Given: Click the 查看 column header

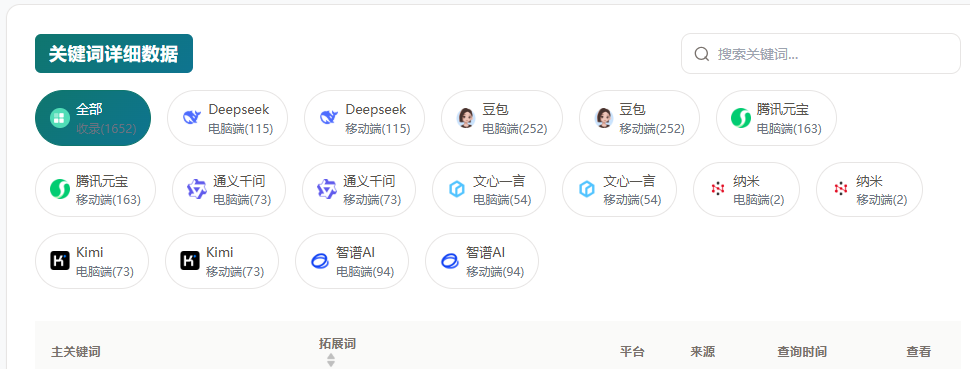Looking at the screenshot, I should pos(919,352).
